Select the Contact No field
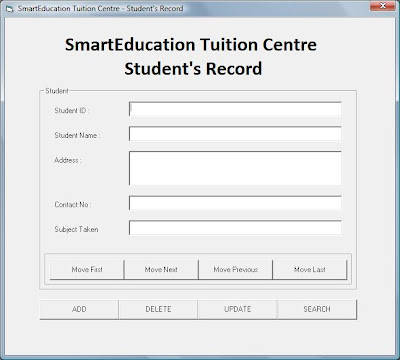 [x=235, y=203]
